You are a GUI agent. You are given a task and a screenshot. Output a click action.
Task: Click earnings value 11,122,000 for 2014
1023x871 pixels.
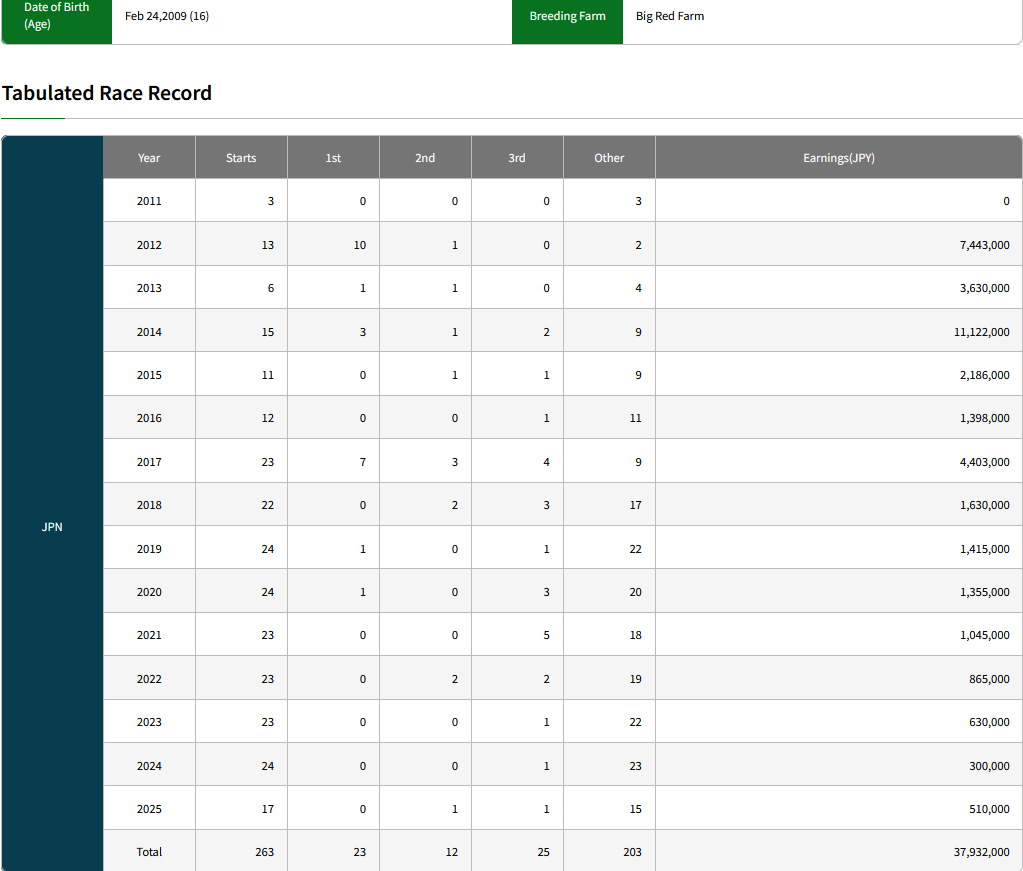click(x=981, y=331)
